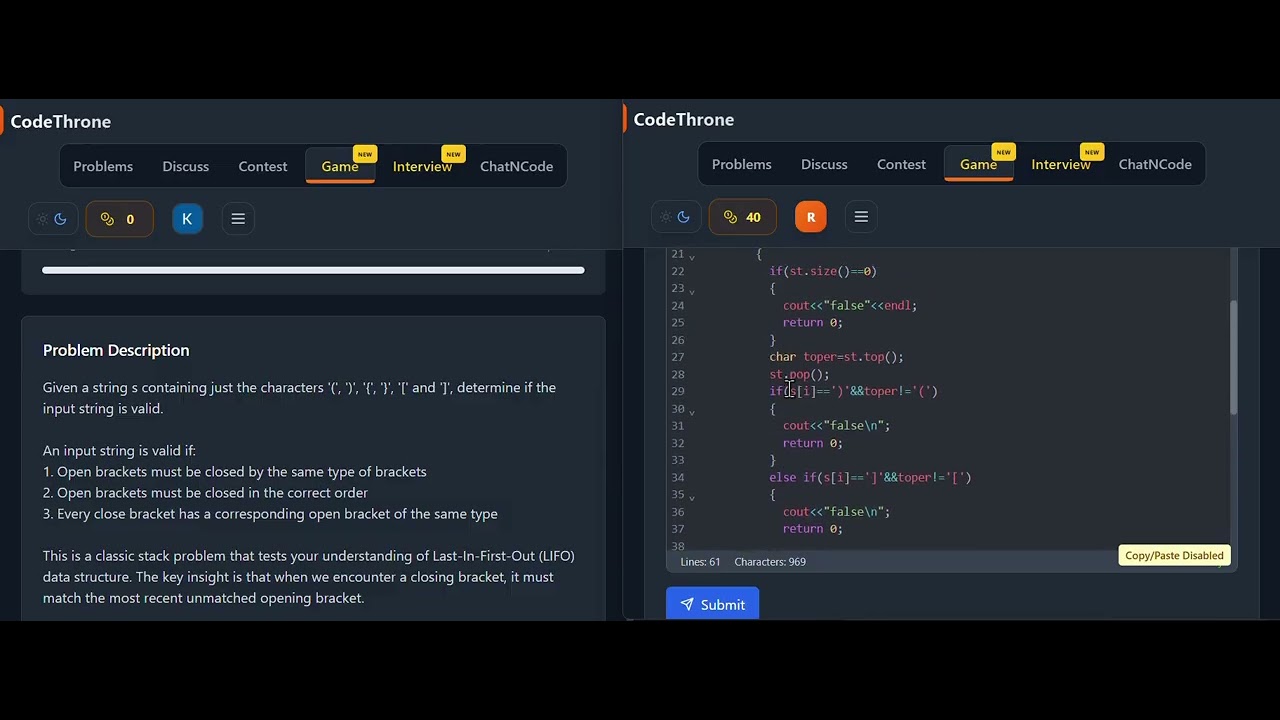Click 'return 0;' on line 25
The height and width of the screenshot is (720, 1280).
[x=813, y=322]
